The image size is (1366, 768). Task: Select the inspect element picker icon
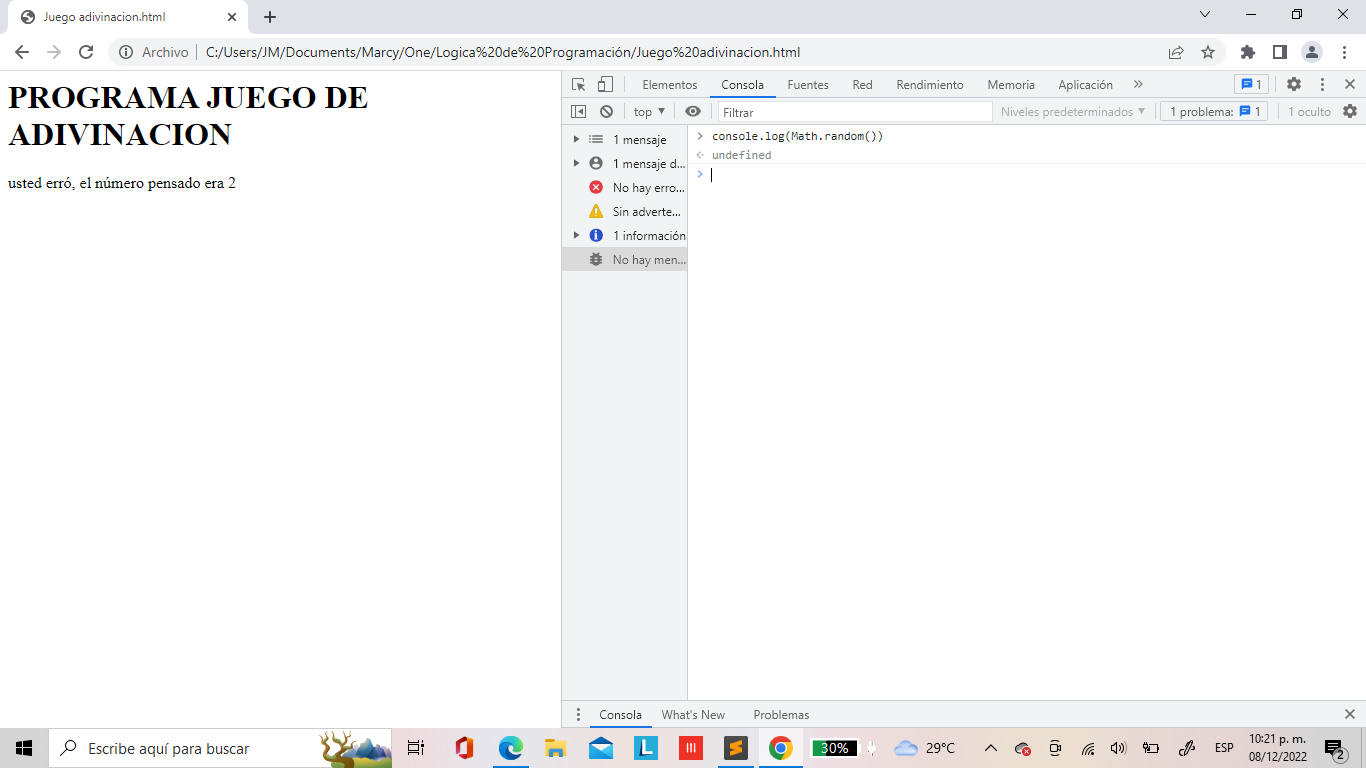(578, 85)
